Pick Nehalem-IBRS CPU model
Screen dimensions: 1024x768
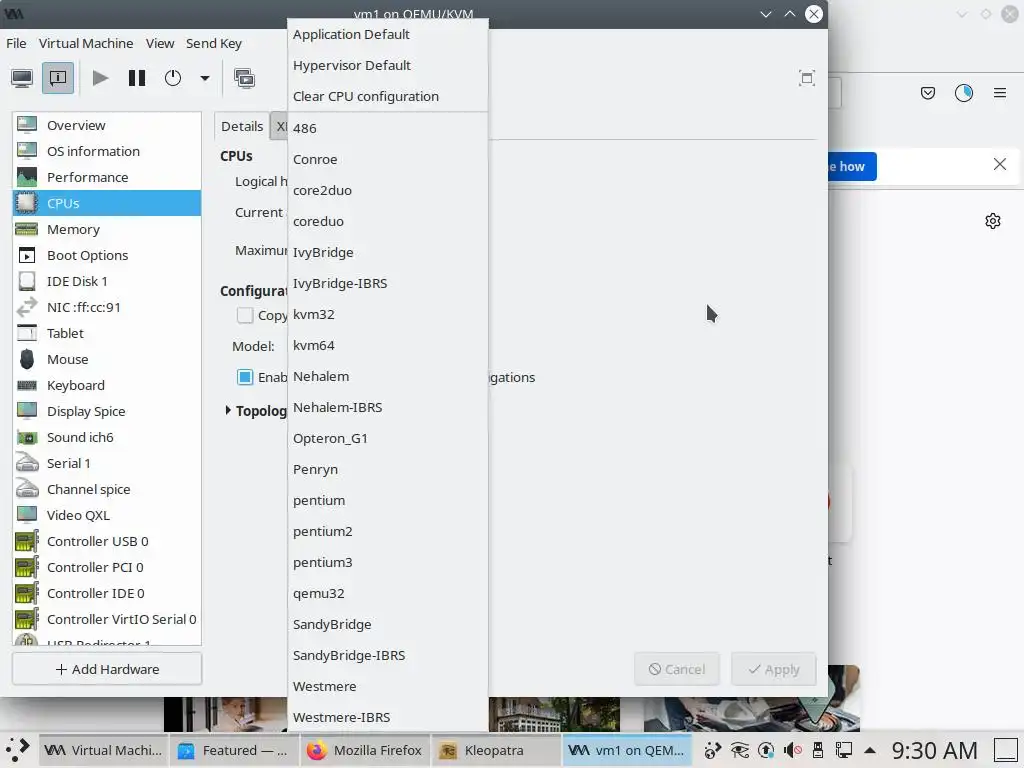pos(387,408)
